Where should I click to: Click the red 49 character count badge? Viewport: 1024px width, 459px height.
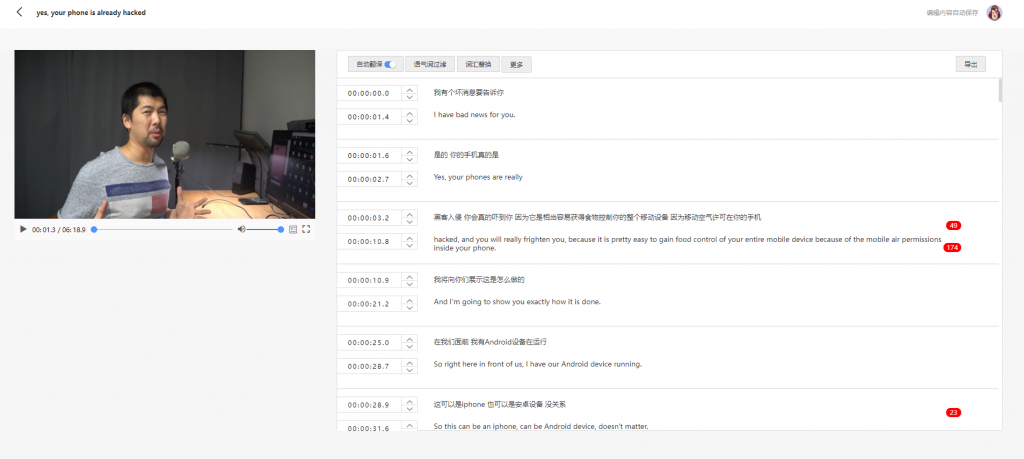click(953, 225)
